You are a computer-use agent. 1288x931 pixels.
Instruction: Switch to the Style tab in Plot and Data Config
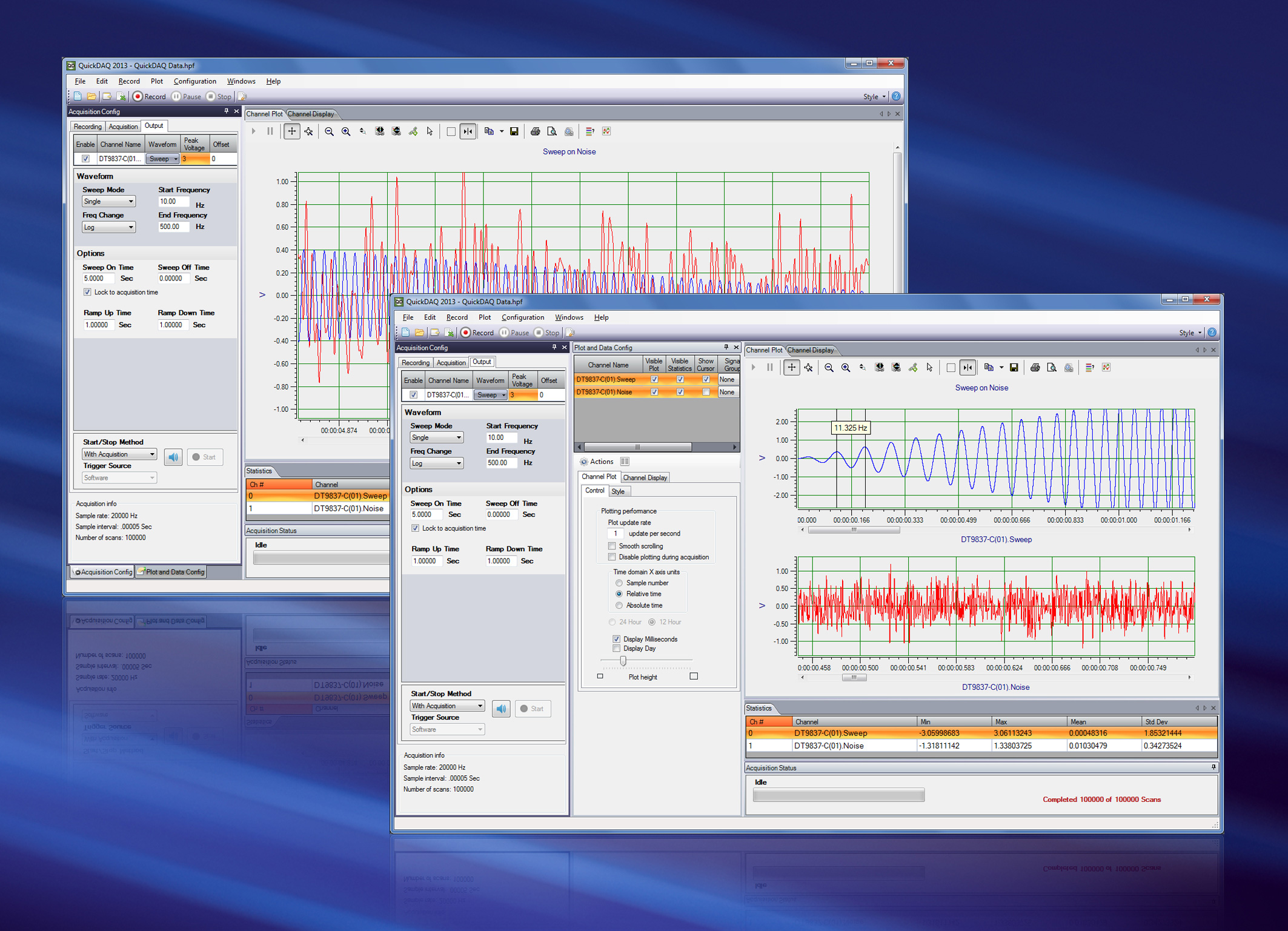point(618,491)
